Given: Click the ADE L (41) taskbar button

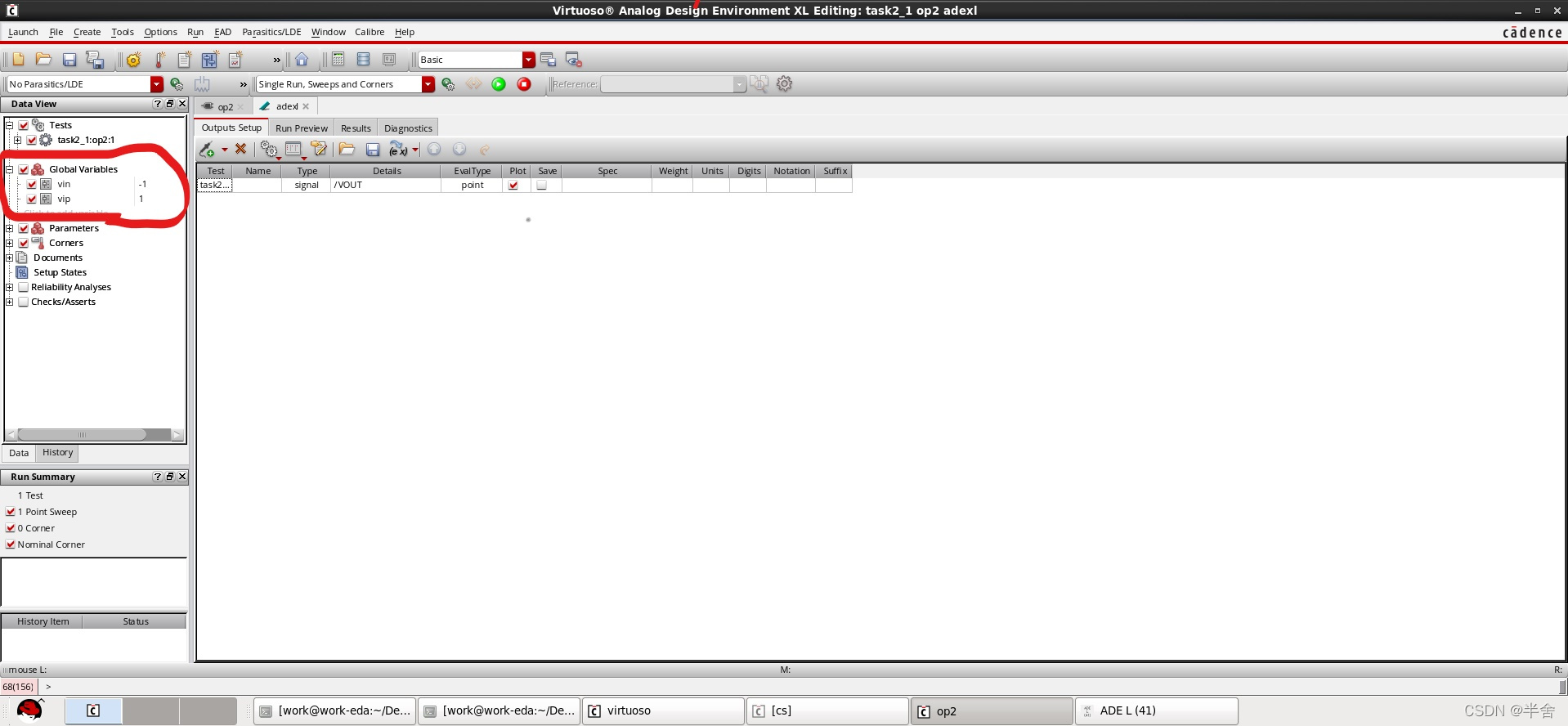Looking at the screenshot, I should click(x=1156, y=710).
